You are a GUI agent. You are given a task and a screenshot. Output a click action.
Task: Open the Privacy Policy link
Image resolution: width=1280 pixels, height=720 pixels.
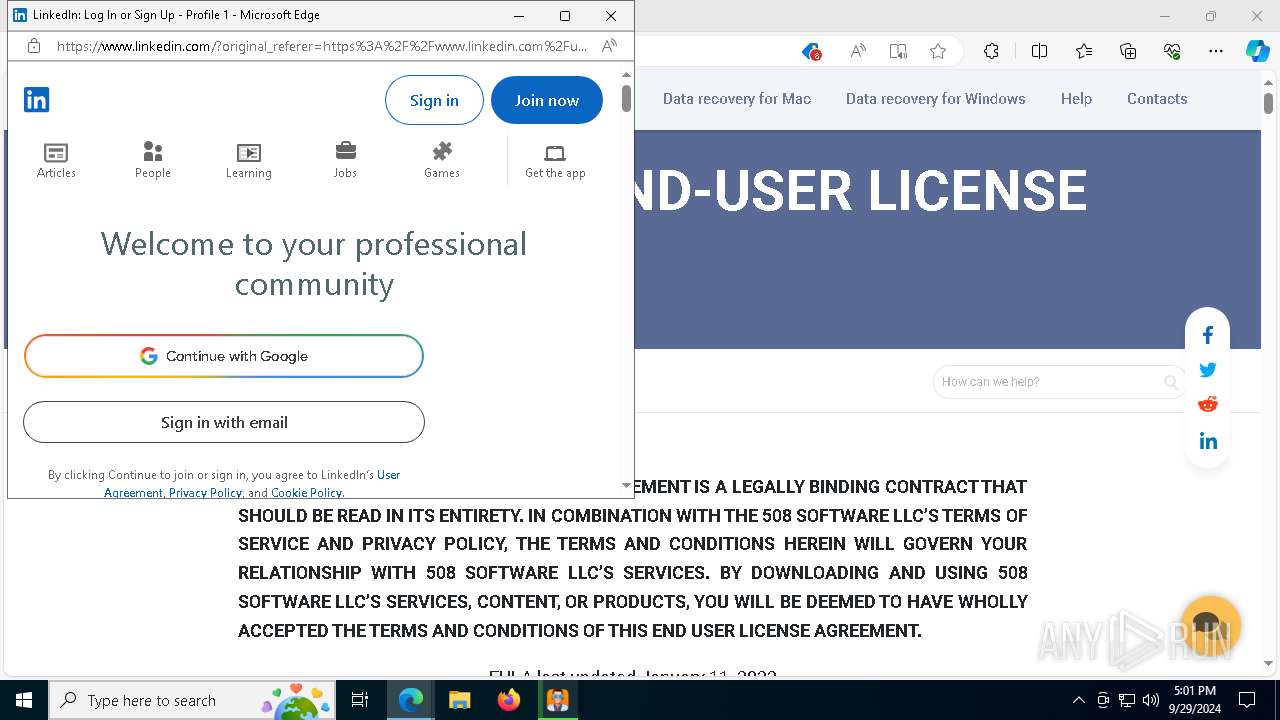coord(205,493)
